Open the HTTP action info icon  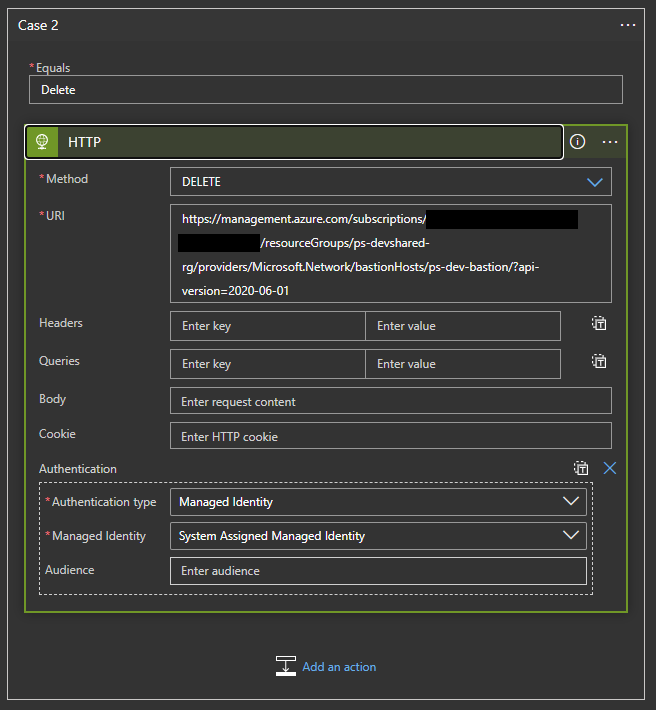point(578,142)
